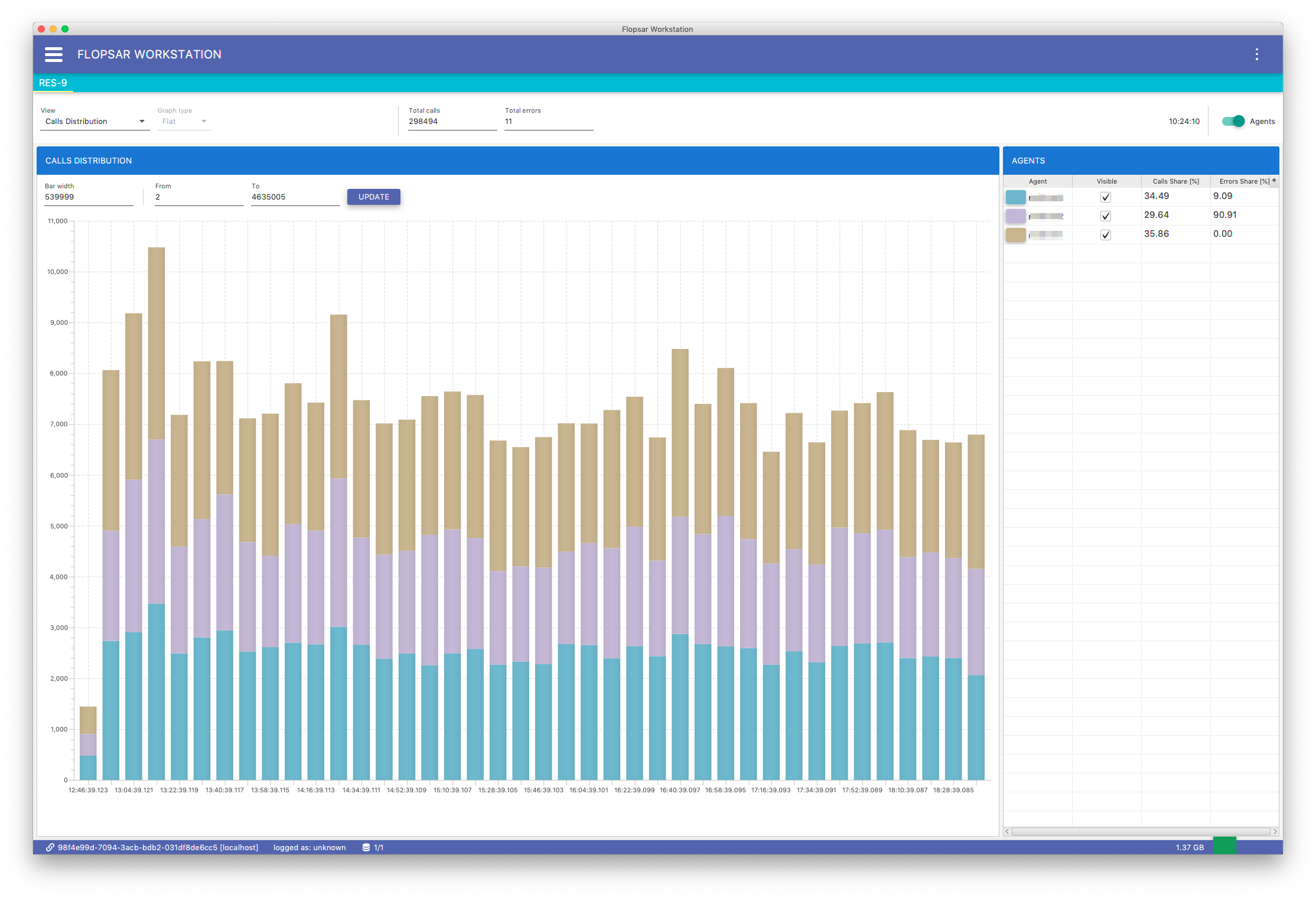Click the database icon in status bar
Image resolution: width=1316 pixels, height=898 pixels.
[366, 847]
